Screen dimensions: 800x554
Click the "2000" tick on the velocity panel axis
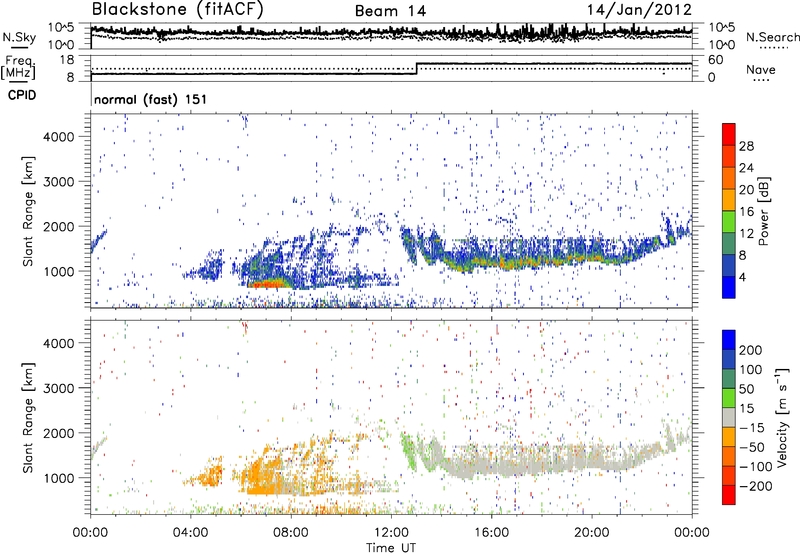(x=58, y=433)
